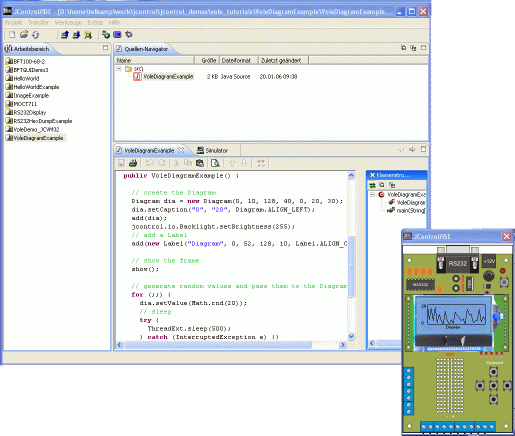The height and width of the screenshot is (436, 515).
Task: Close the class structure floating panel
Action: point(372,175)
